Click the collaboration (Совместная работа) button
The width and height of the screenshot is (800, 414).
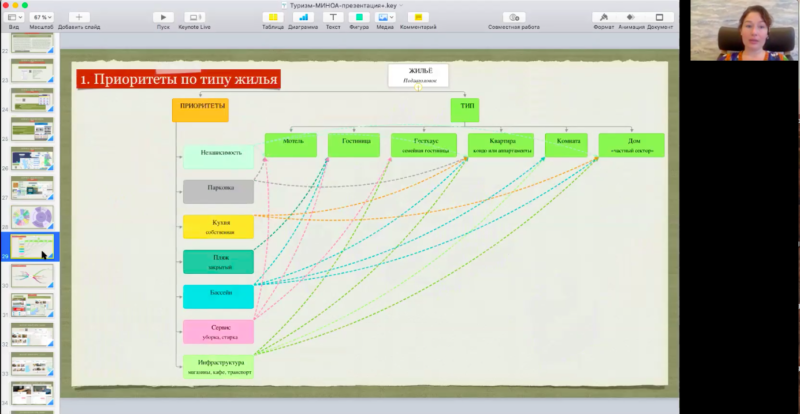tap(514, 17)
